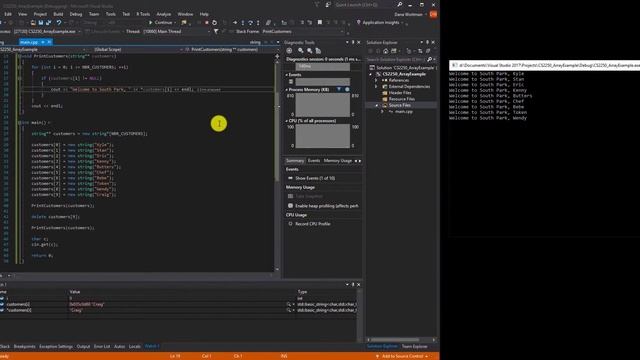This screenshot has height=360, width=640.
Task: Click Show Events (1 of 10) link
Action: (315, 178)
